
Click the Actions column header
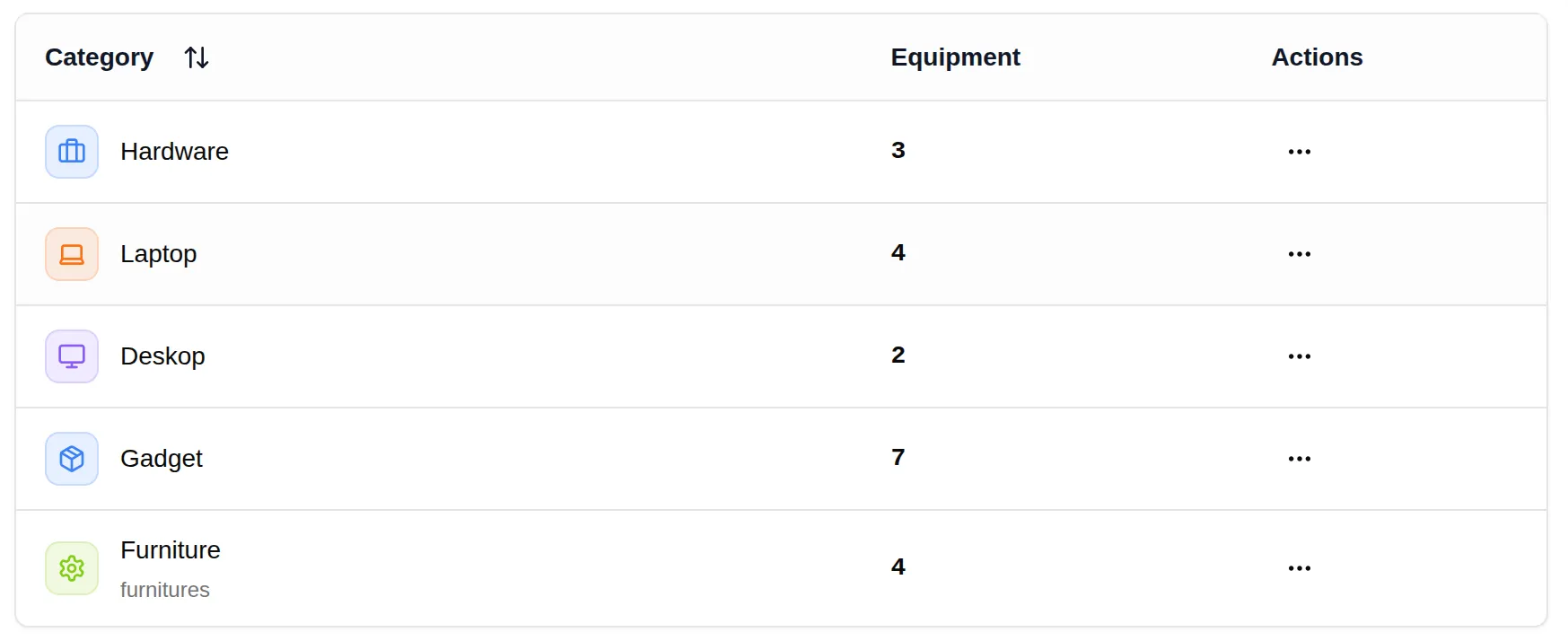click(1317, 57)
